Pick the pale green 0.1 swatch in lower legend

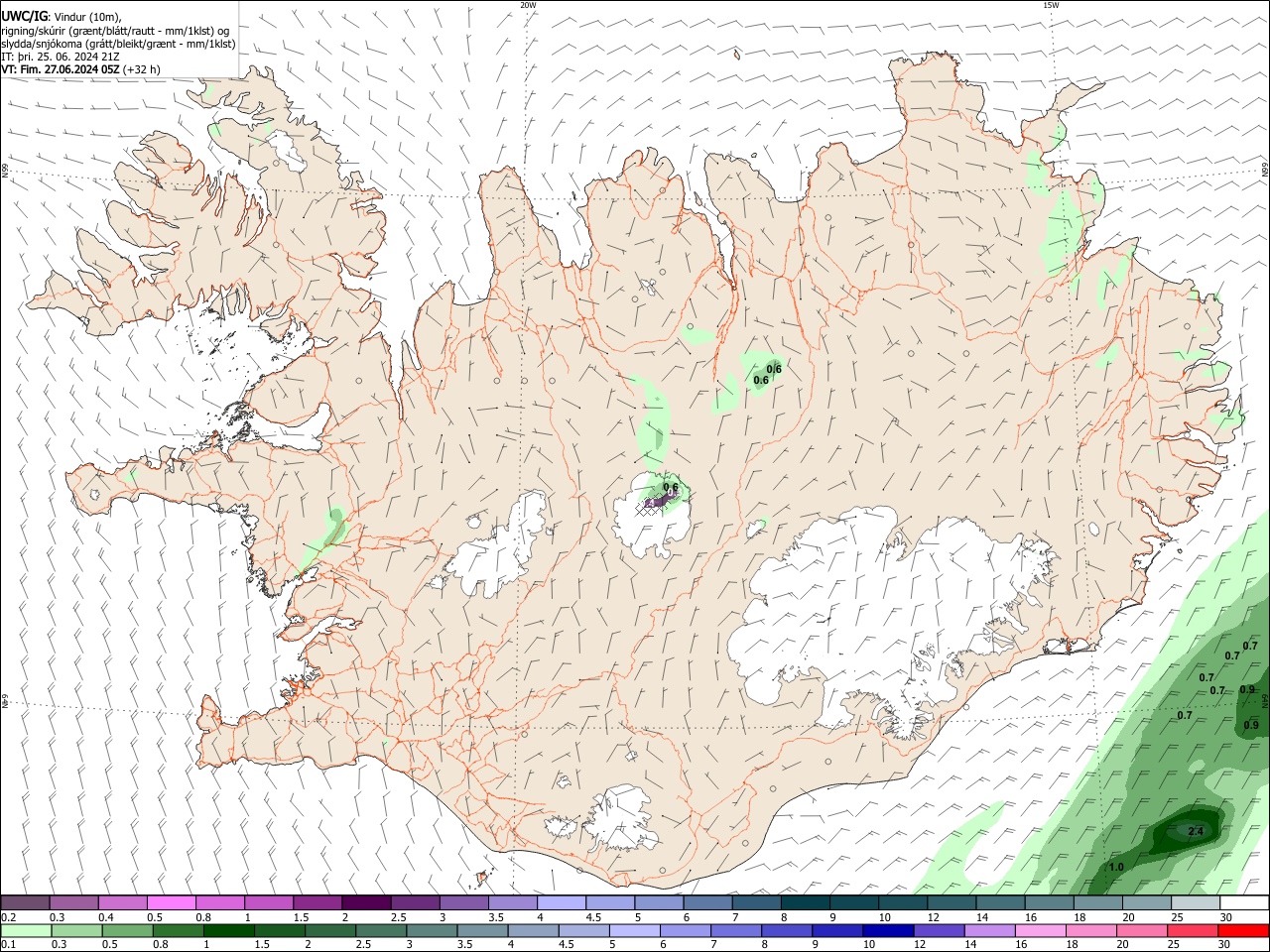pos(25,930)
